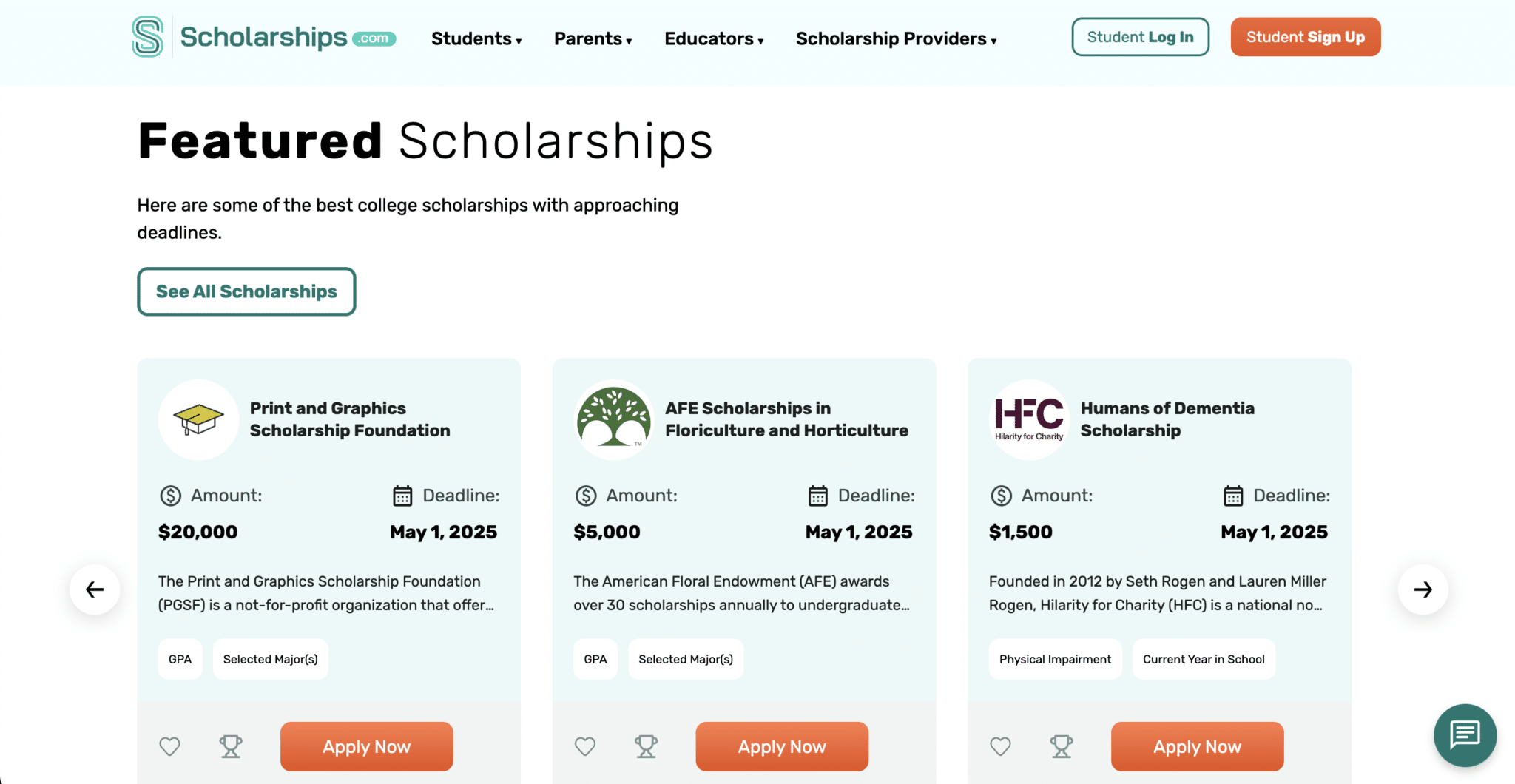Expand the Scholarship Providers dropdown menu
Viewport: 1515px width, 784px height.
click(x=896, y=38)
